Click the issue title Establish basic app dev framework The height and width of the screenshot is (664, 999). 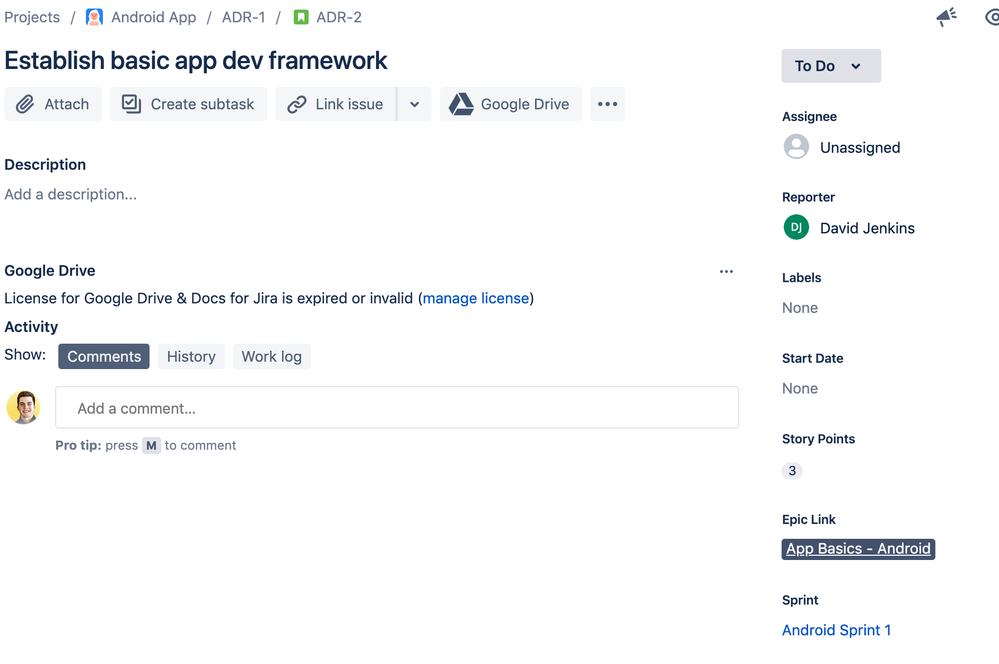(x=196, y=61)
